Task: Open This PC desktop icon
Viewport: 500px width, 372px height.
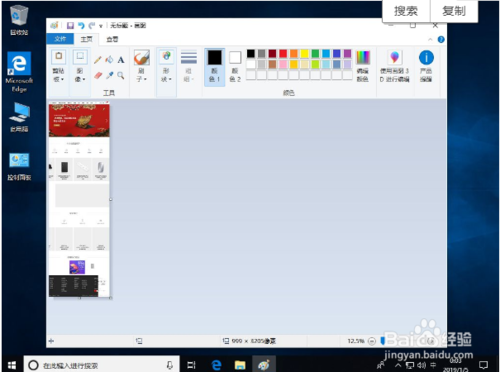Action: click(x=19, y=117)
